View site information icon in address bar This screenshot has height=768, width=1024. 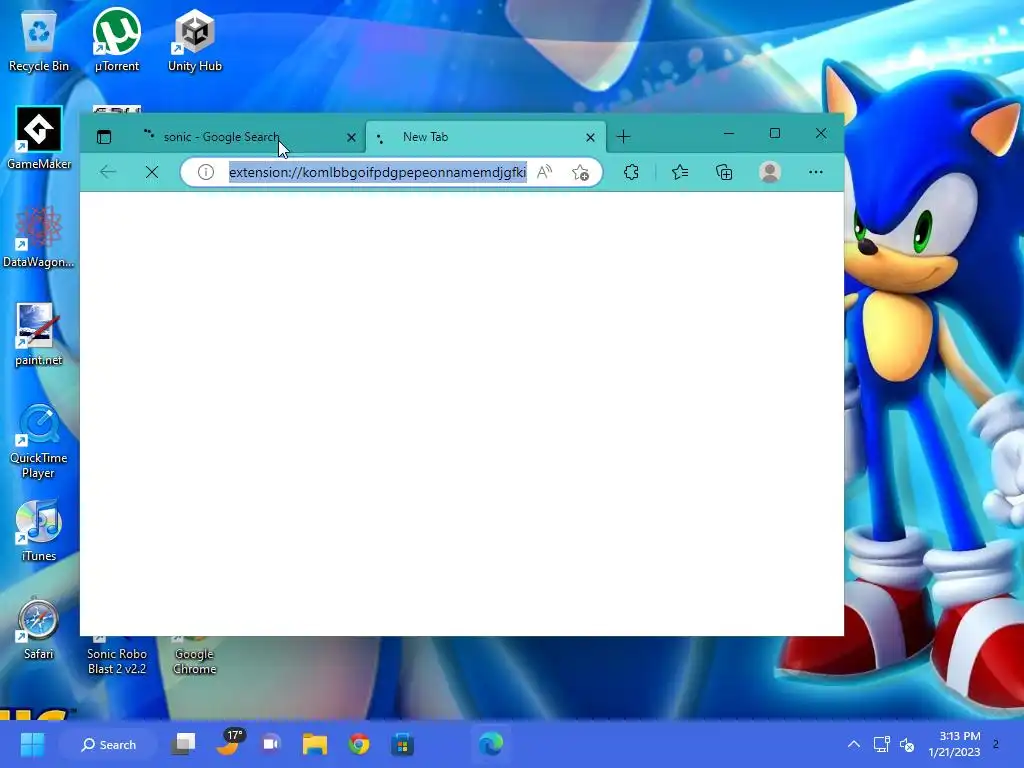click(206, 172)
